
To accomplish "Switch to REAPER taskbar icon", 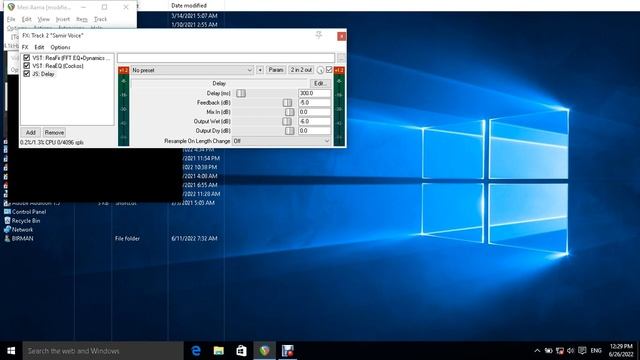I will click(264, 351).
